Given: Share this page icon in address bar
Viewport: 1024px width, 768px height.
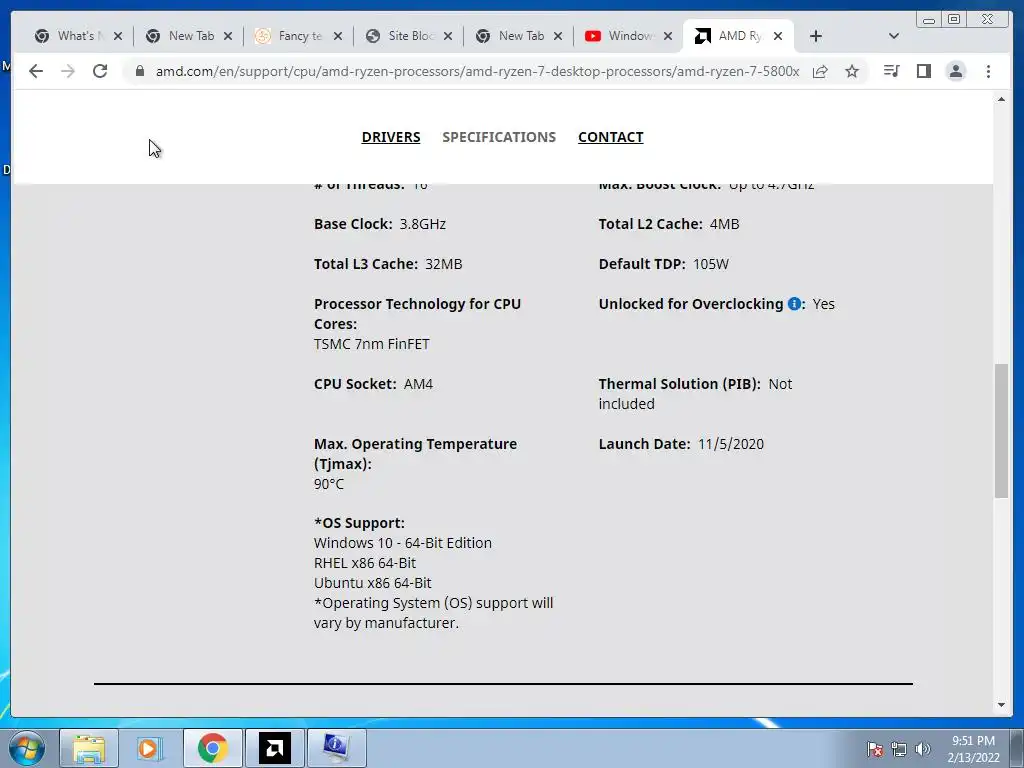Looking at the screenshot, I should pyautogui.click(x=820, y=71).
